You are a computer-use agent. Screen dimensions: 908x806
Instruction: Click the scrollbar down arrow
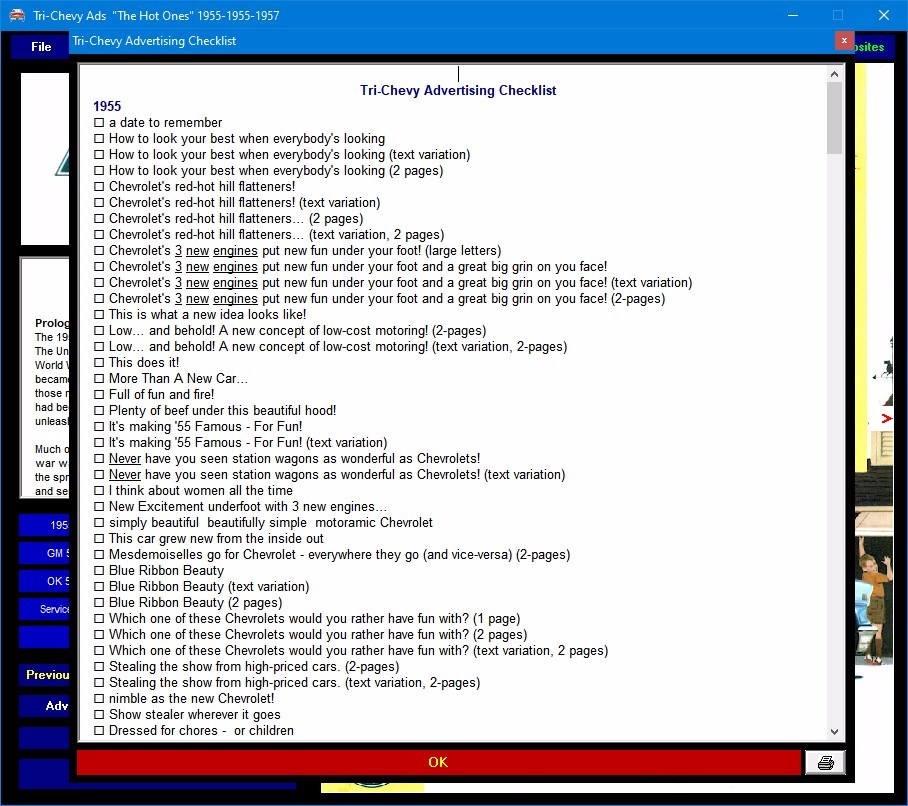(x=834, y=731)
